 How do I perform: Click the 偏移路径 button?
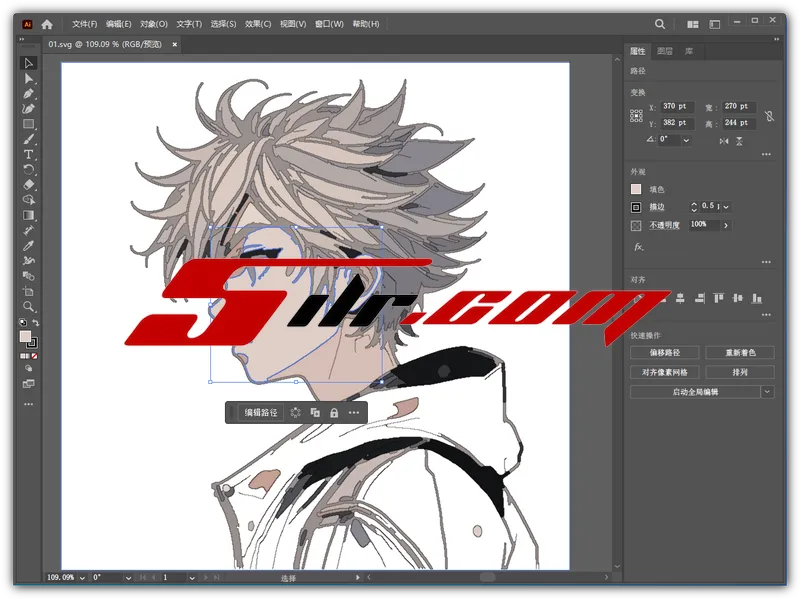tap(665, 353)
